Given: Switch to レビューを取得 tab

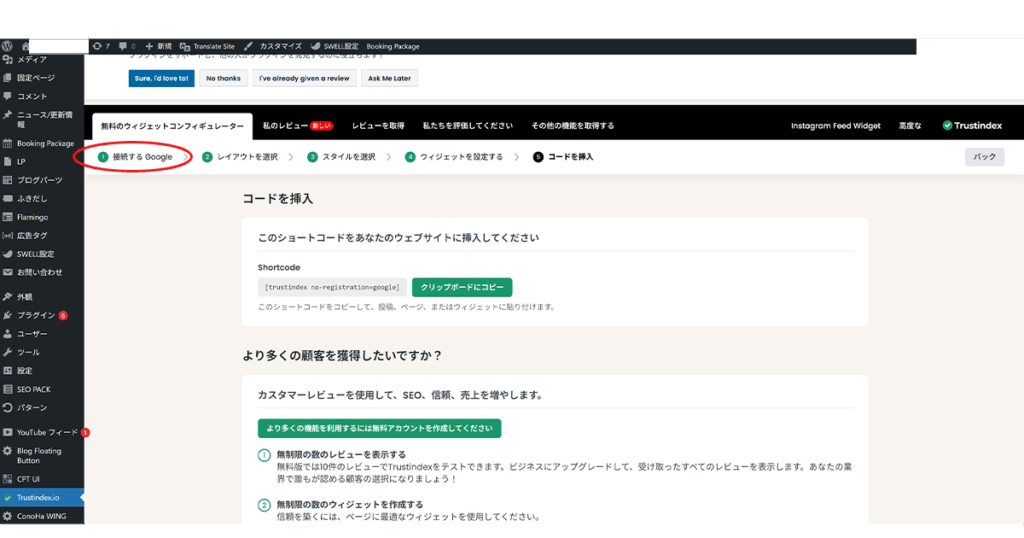Looking at the screenshot, I should coord(378,126).
